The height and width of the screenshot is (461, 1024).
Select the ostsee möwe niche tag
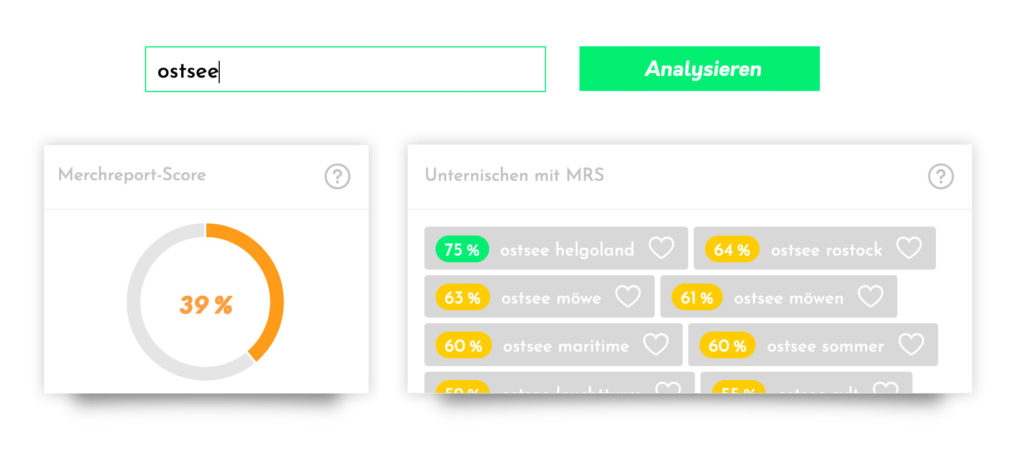coord(539,296)
